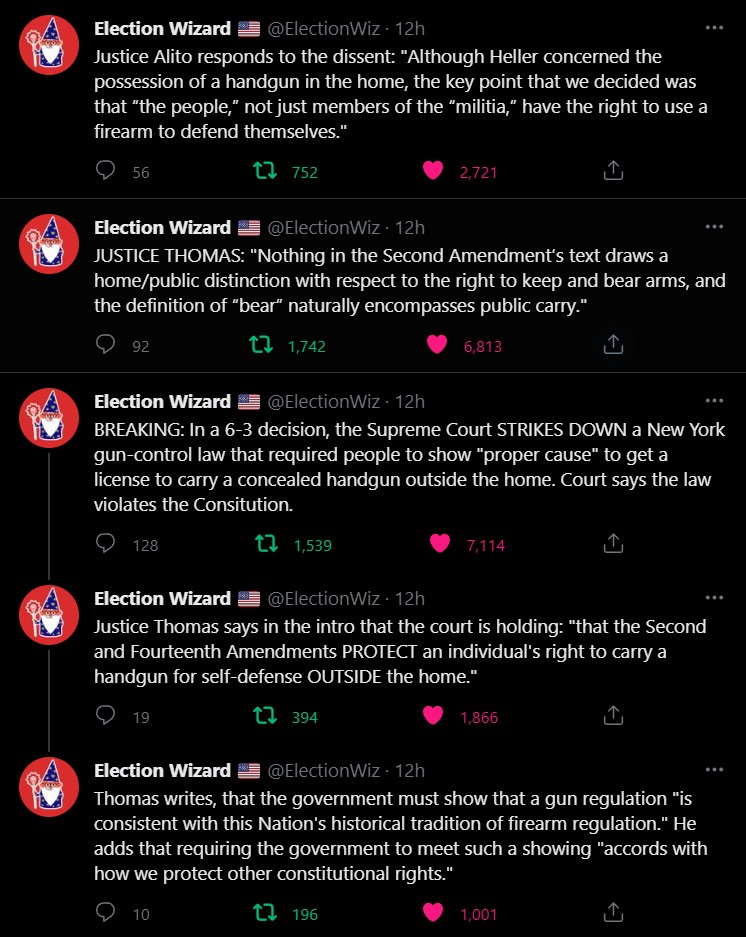The height and width of the screenshot is (937, 746).
Task: Retweet the Justice Alito dissent tweet
Action: point(264,171)
